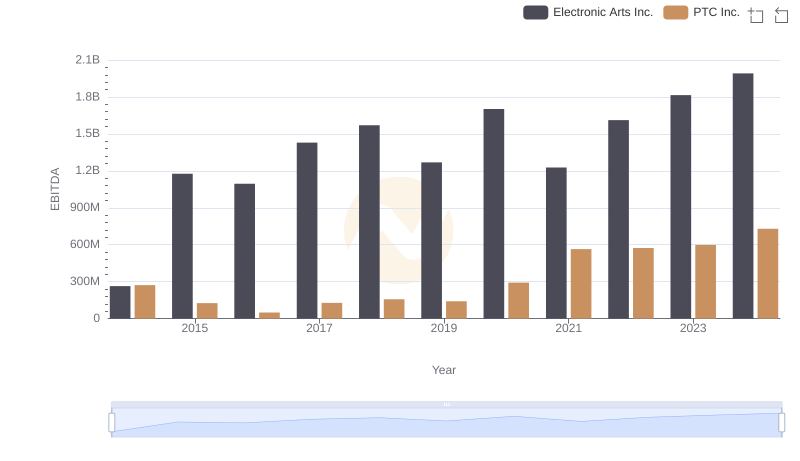Click the area zoom tool icon
This screenshot has width=800, height=461.
[x=756, y=15]
